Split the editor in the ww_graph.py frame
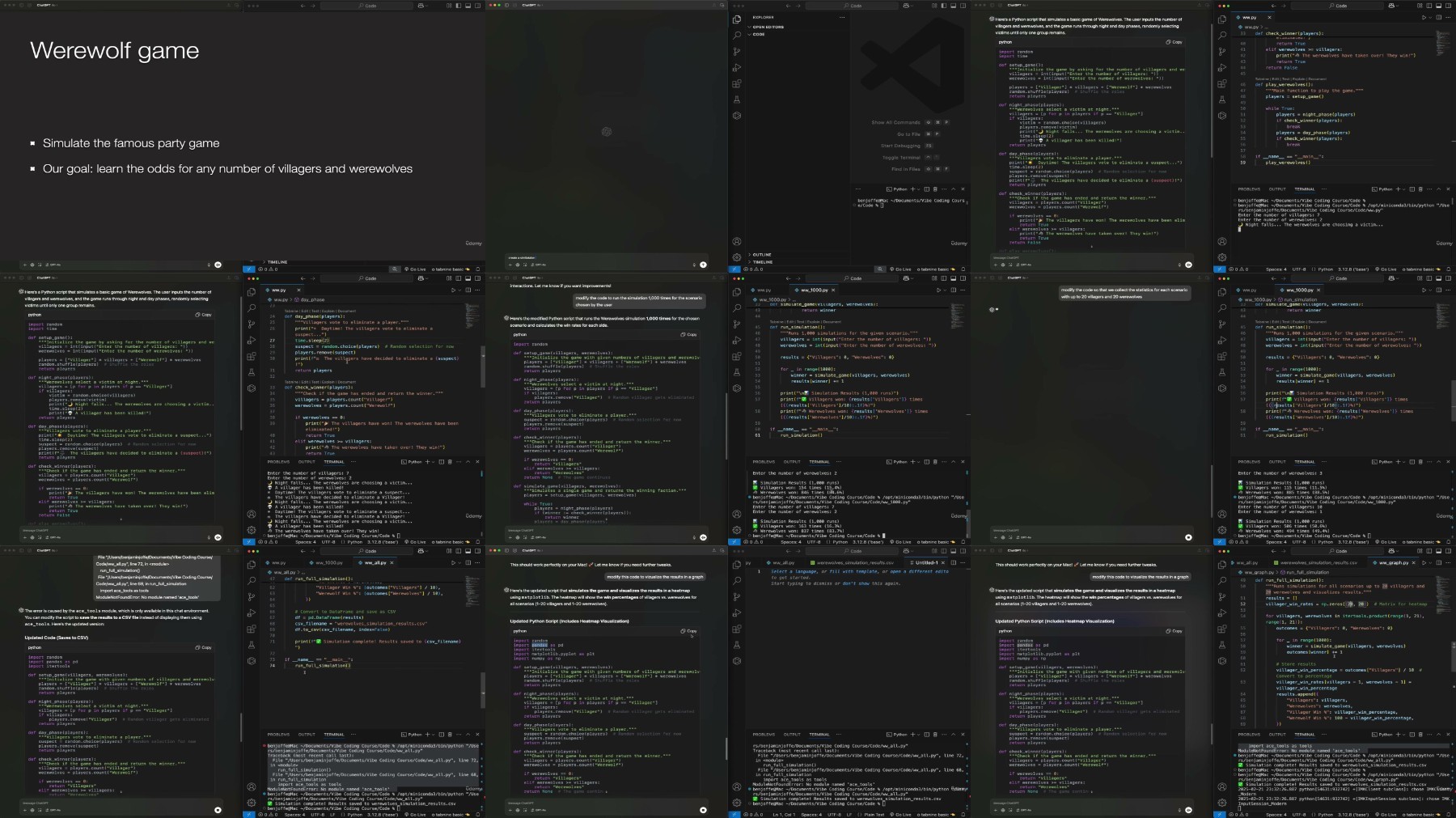 click(1438, 562)
